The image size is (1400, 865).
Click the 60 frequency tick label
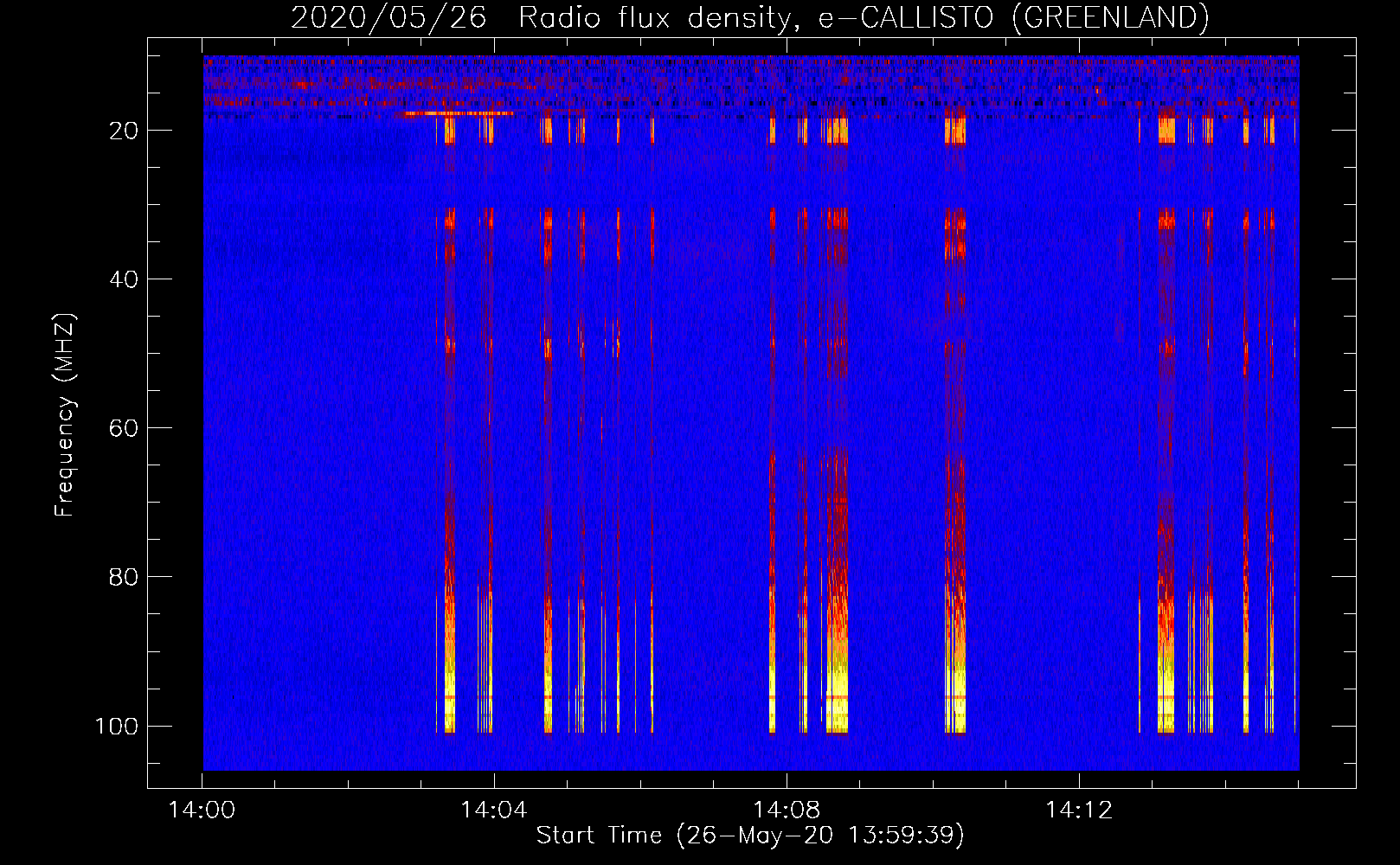click(x=124, y=428)
